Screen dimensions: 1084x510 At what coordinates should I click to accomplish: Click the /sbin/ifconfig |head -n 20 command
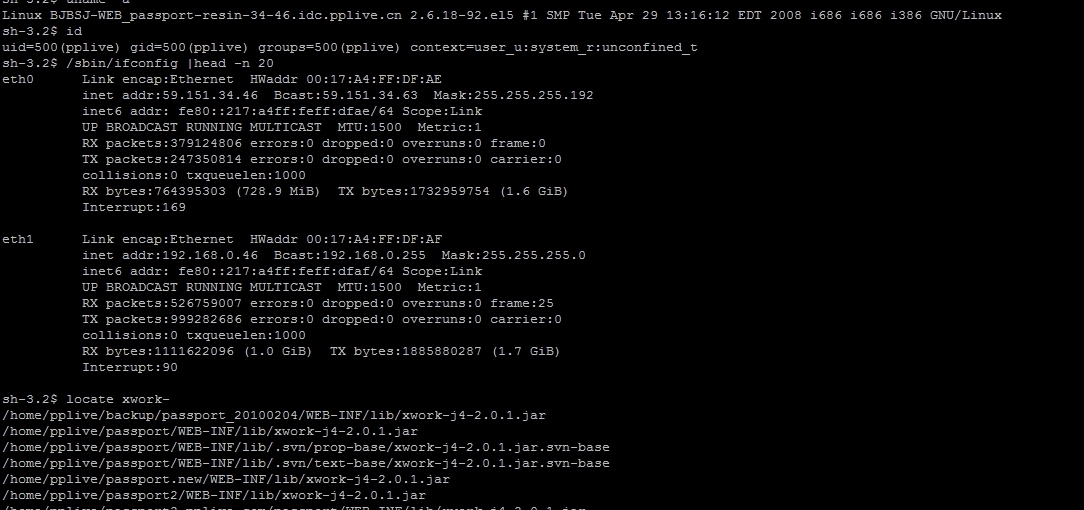[169, 63]
